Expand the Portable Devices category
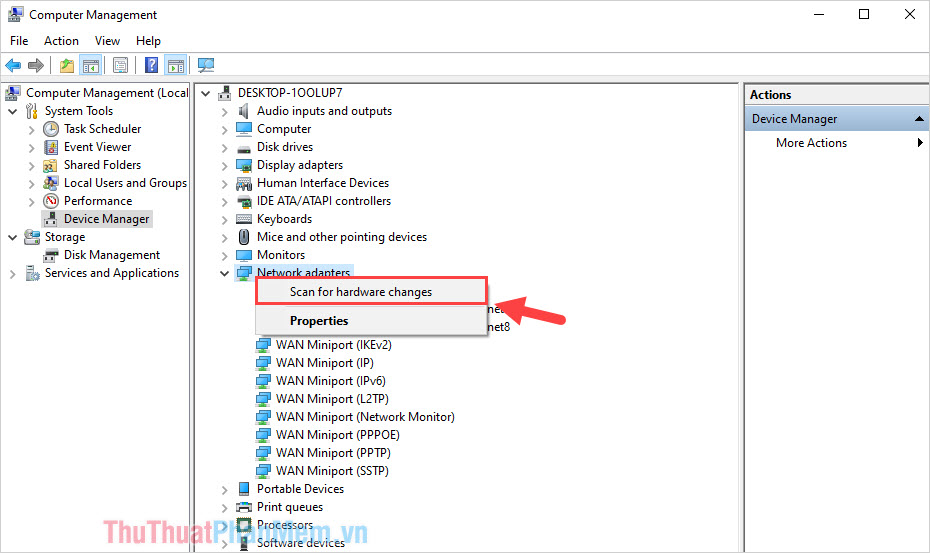This screenshot has width=930, height=553. [224, 490]
